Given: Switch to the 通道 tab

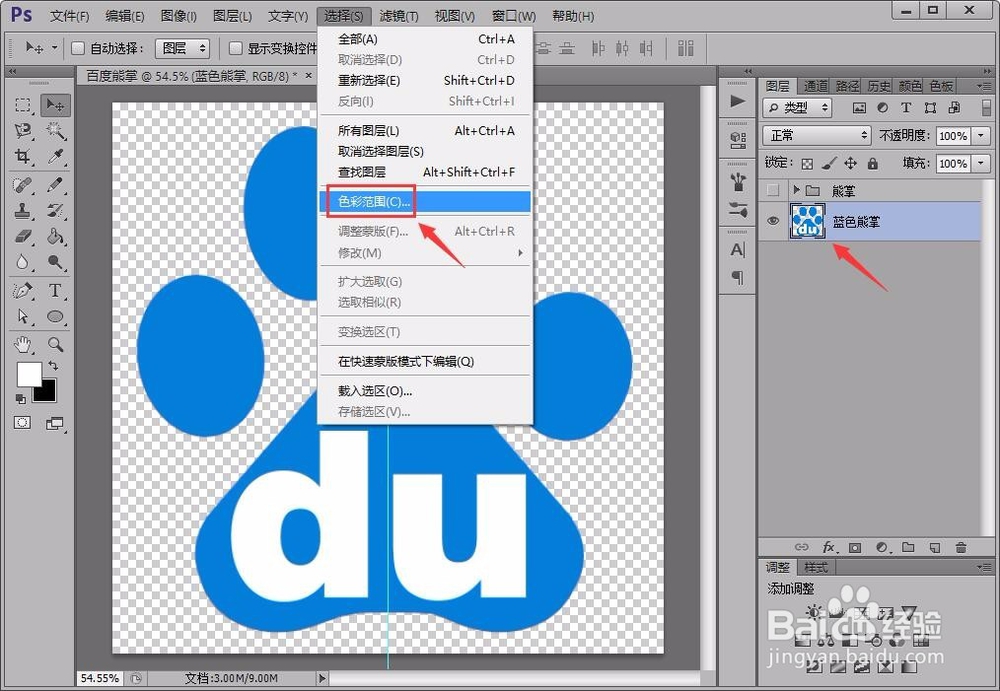Looking at the screenshot, I should (815, 85).
